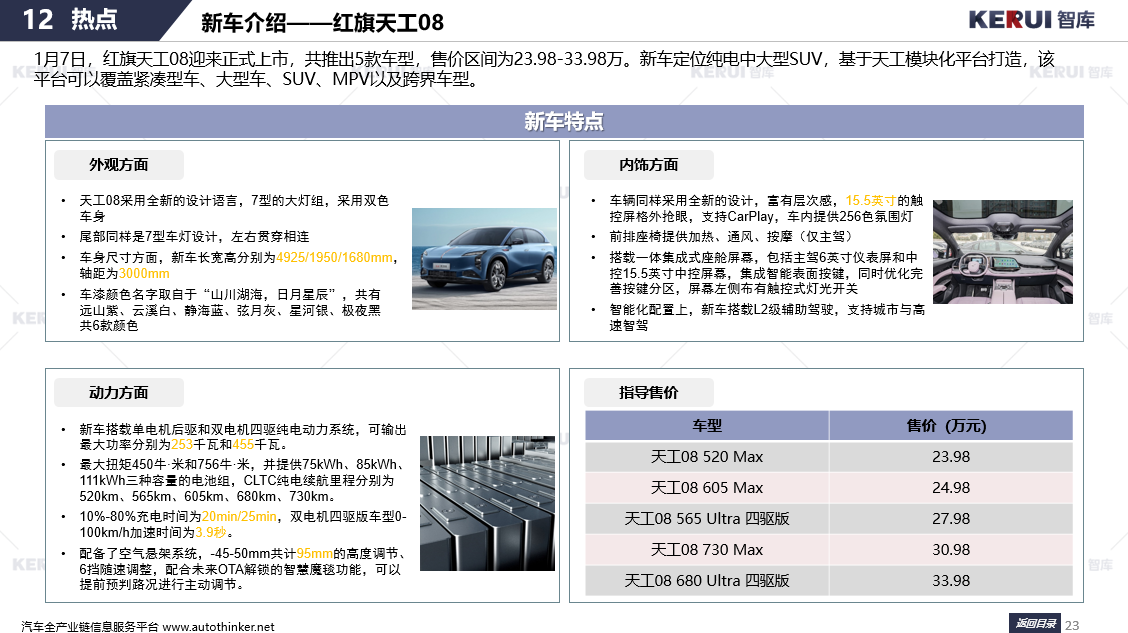Click bullet about 空气悬架系统
This screenshot has height=633, width=1128.
[242, 569]
